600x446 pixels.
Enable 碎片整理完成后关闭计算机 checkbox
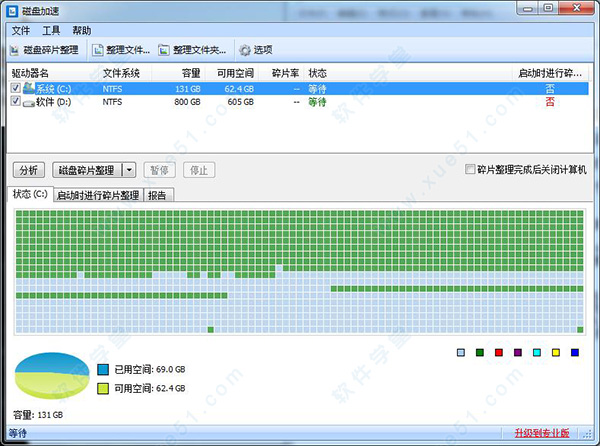470,169
